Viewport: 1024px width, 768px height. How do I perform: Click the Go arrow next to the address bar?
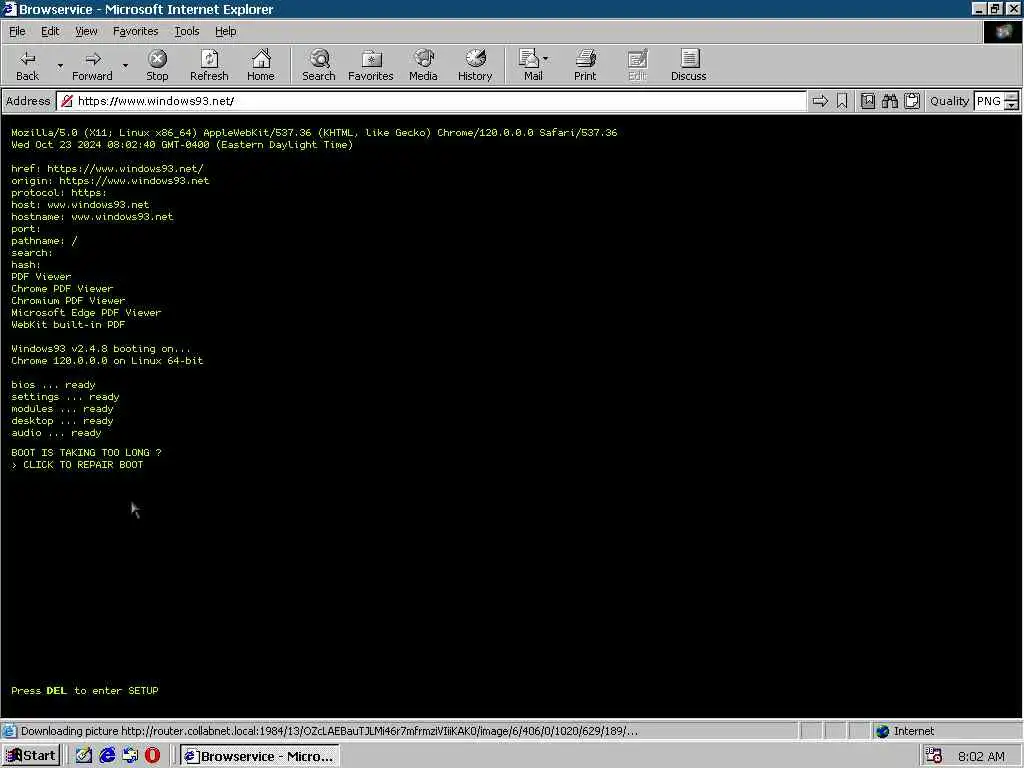[820, 101]
